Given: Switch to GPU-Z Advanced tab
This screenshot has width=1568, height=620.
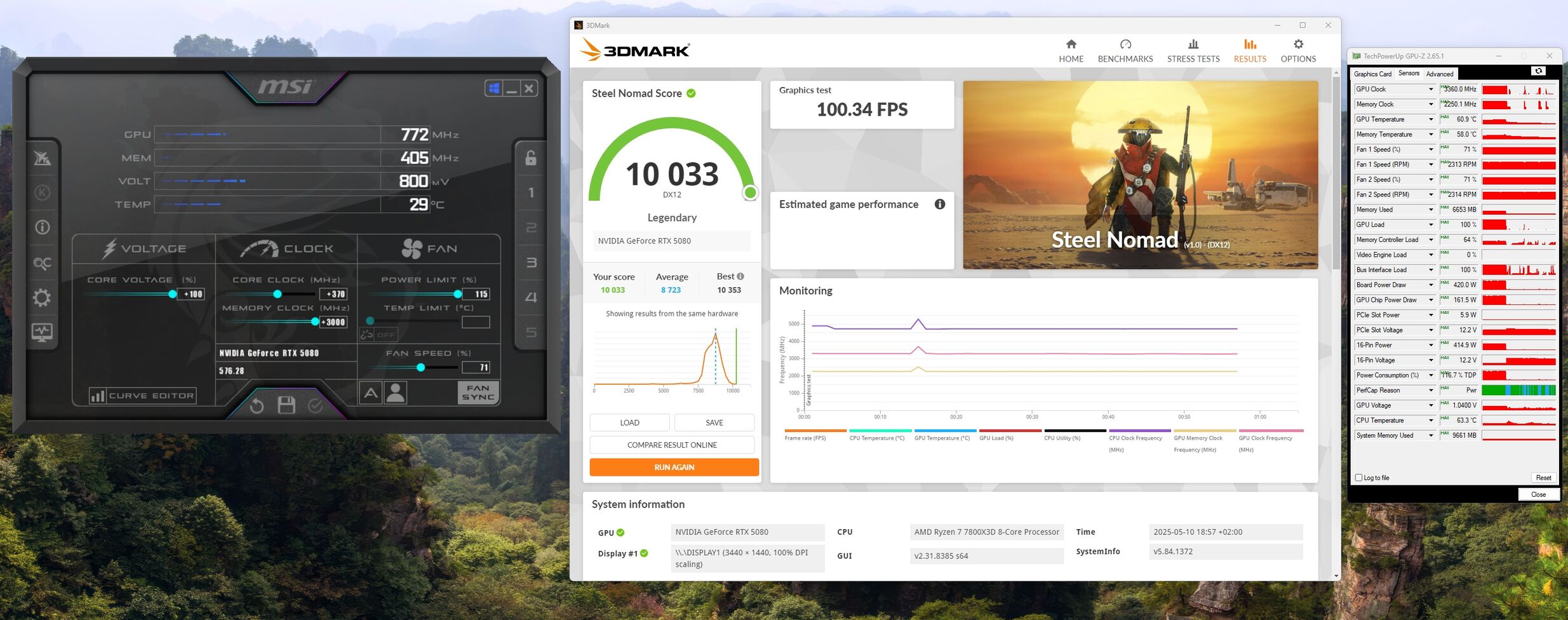Looking at the screenshot, I should click(x=1439, y=74).
